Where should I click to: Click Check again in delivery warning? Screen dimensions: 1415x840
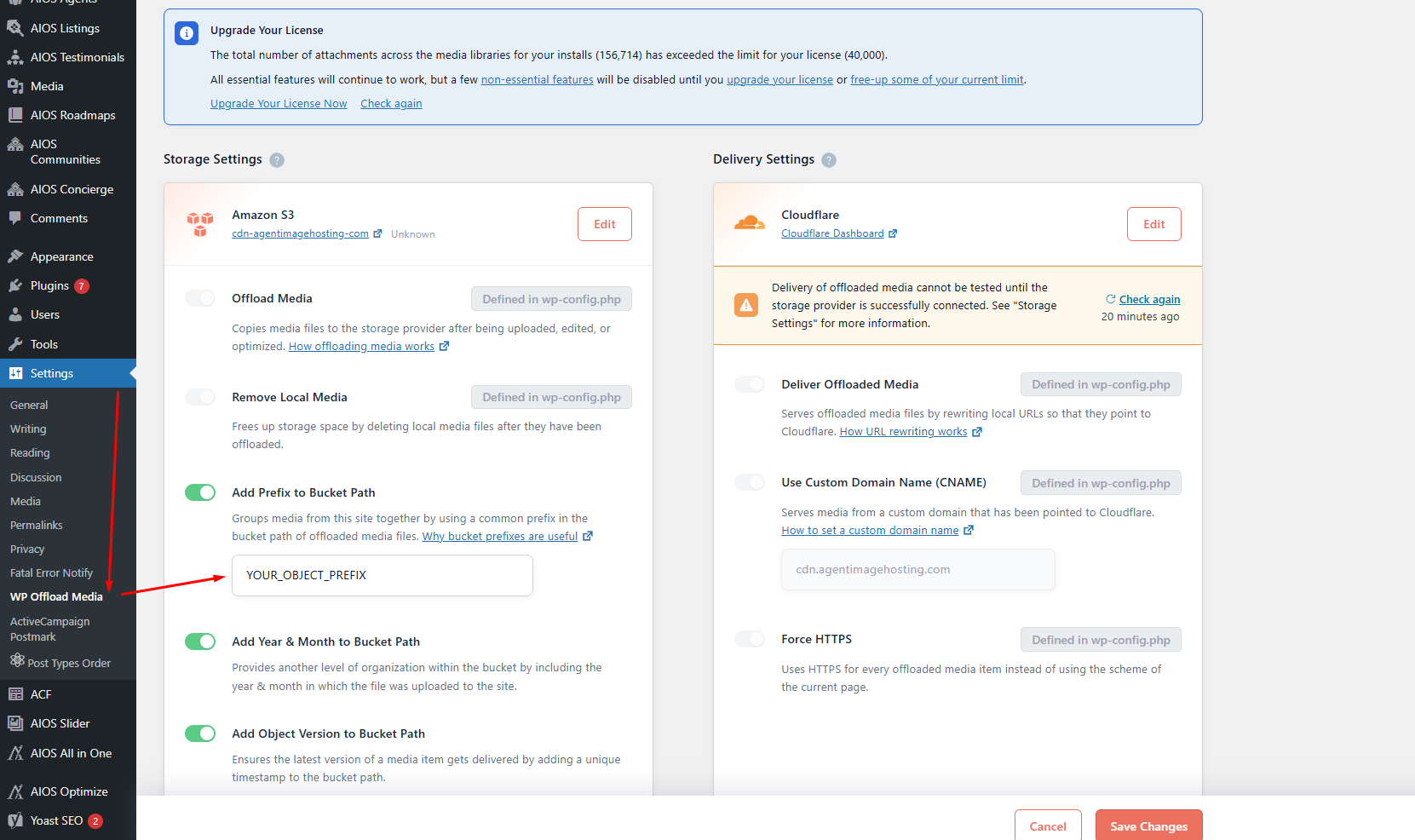coord(1149,299)
